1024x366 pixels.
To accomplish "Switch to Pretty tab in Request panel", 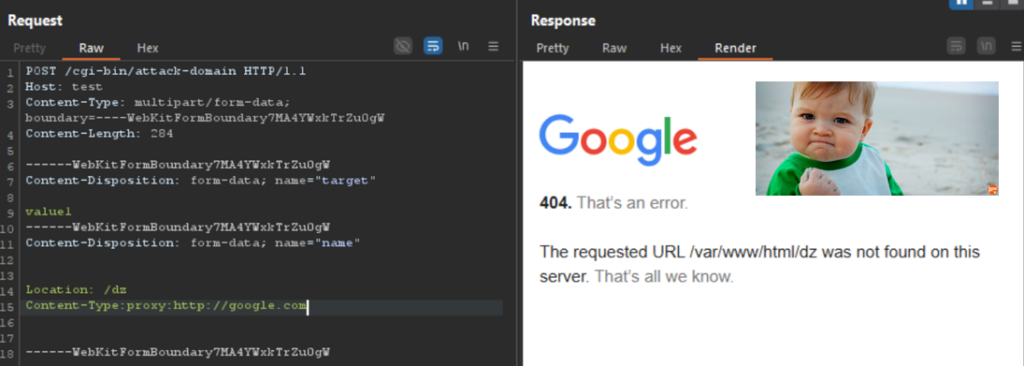I will pos(29,48).
